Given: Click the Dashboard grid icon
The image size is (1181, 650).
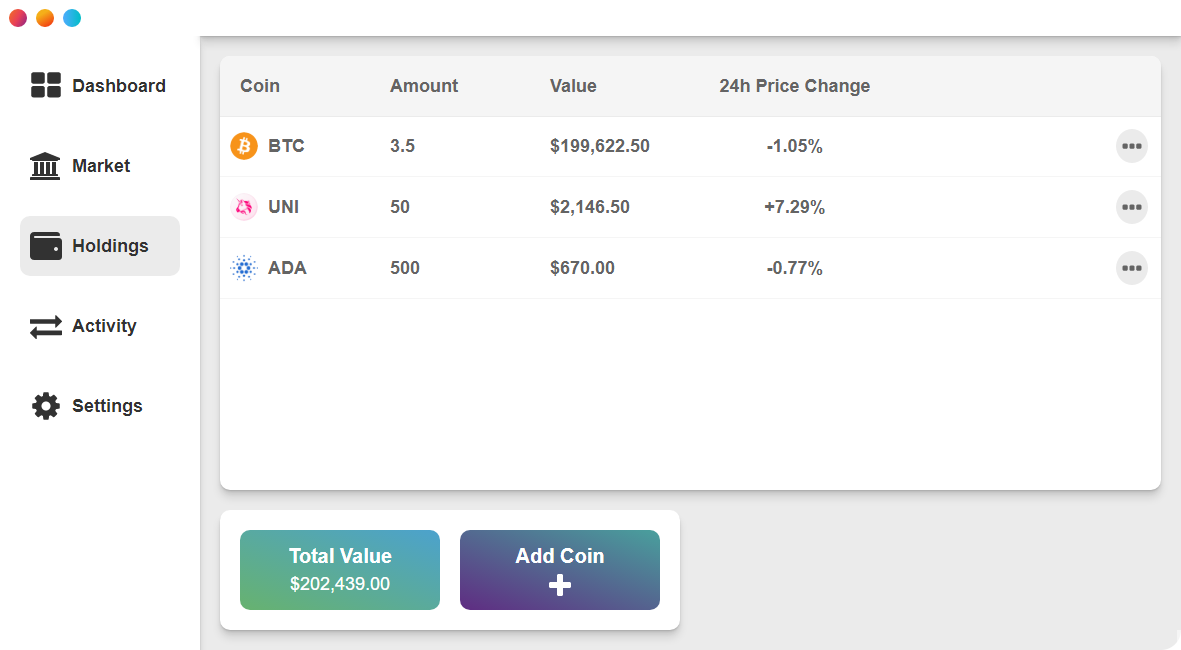Looking at the screenshot, I should click(x=46, y=85).
